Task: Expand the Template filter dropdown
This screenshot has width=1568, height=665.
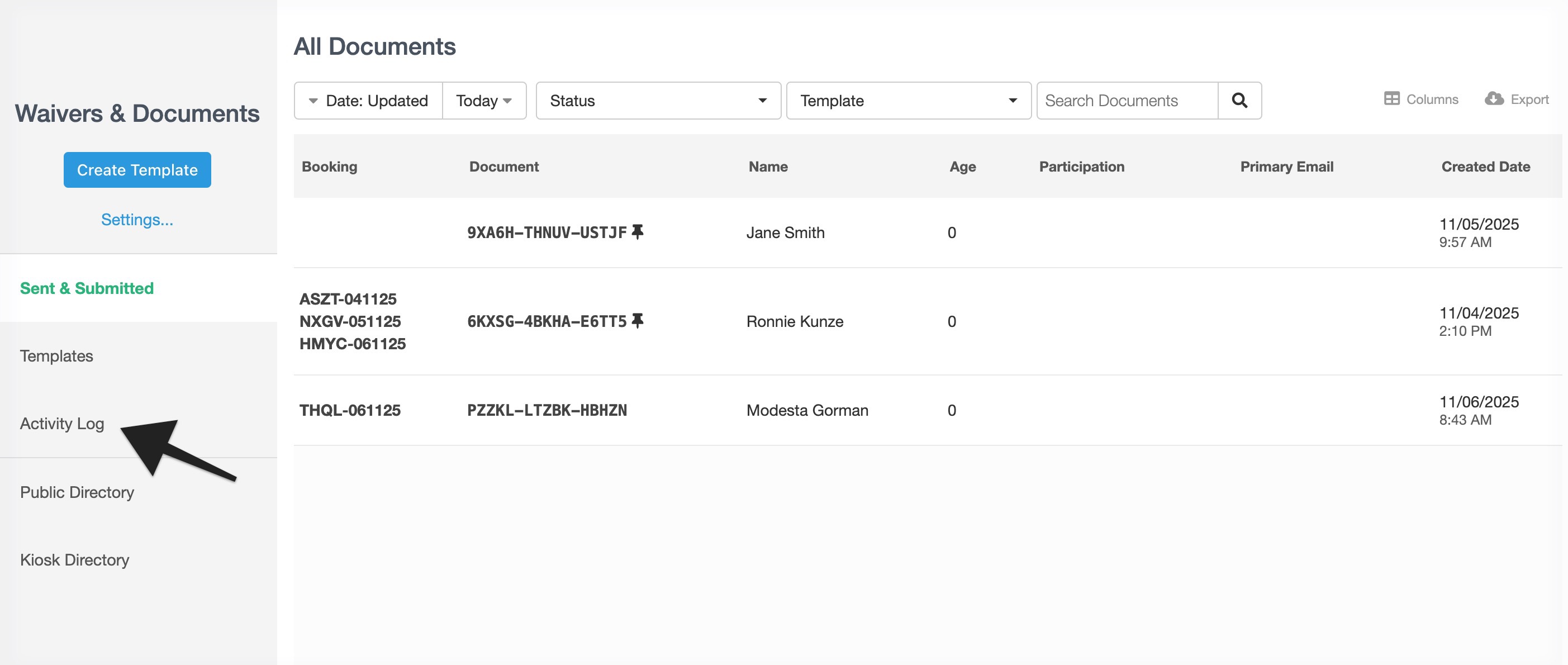Action: pos(908,101)
